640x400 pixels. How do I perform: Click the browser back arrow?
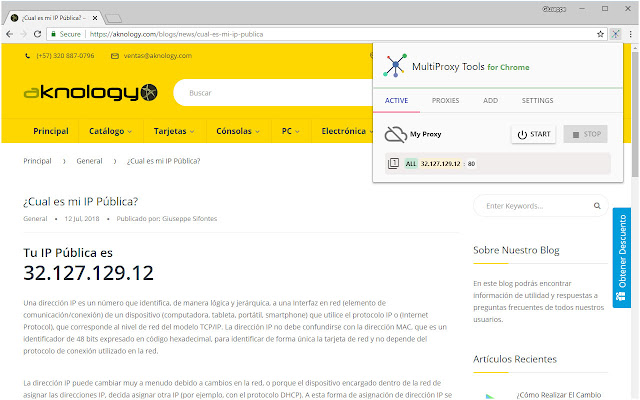10,34
